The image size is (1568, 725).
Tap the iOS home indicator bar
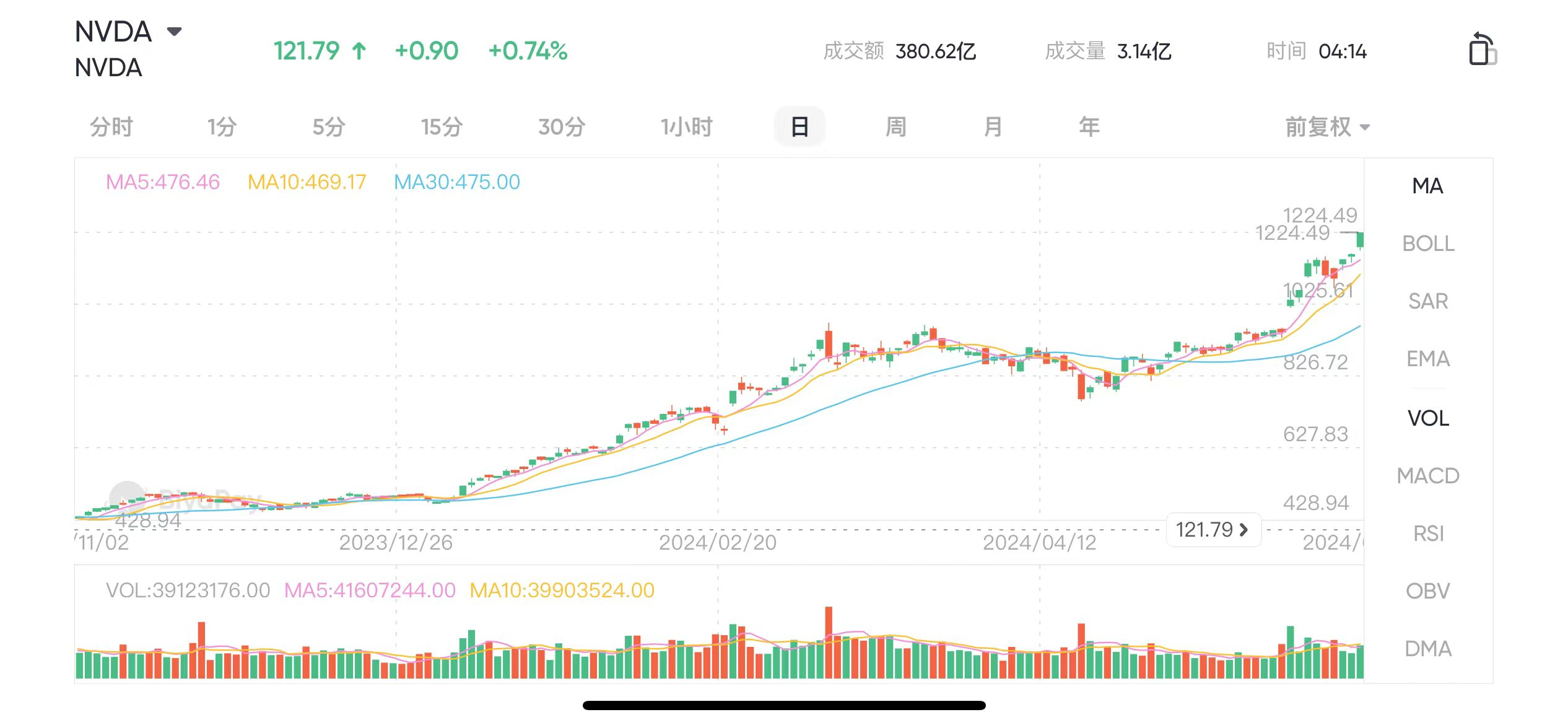point(784,705)
